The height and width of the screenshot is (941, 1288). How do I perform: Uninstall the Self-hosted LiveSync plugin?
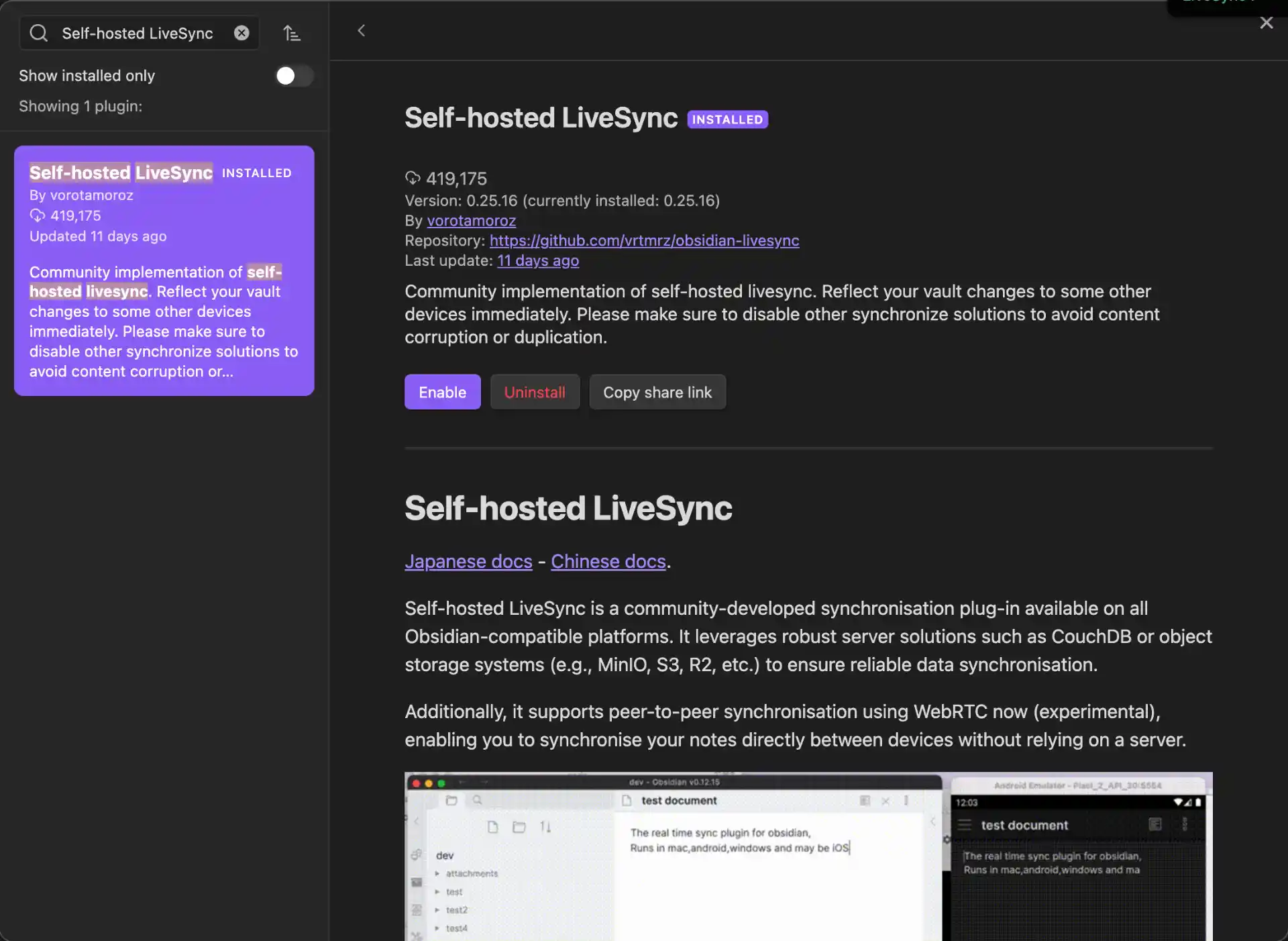click(534, 392)
